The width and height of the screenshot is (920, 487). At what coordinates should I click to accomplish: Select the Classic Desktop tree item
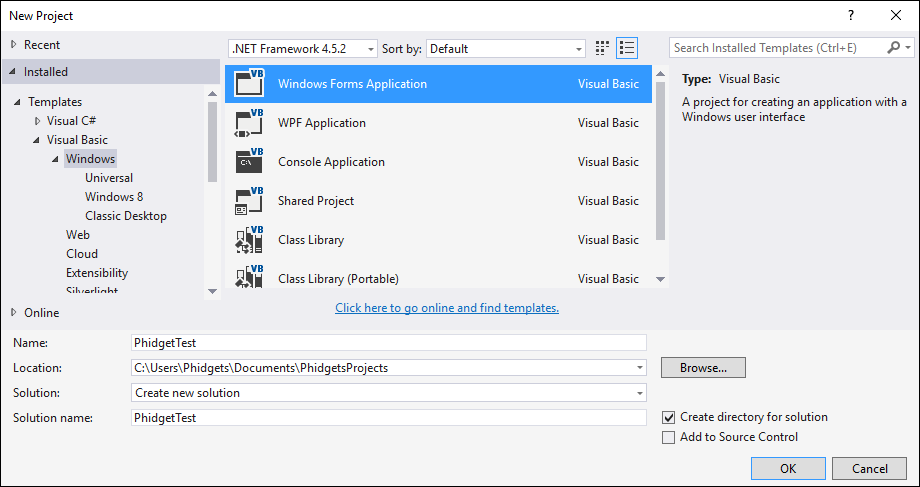pos(126,216)
